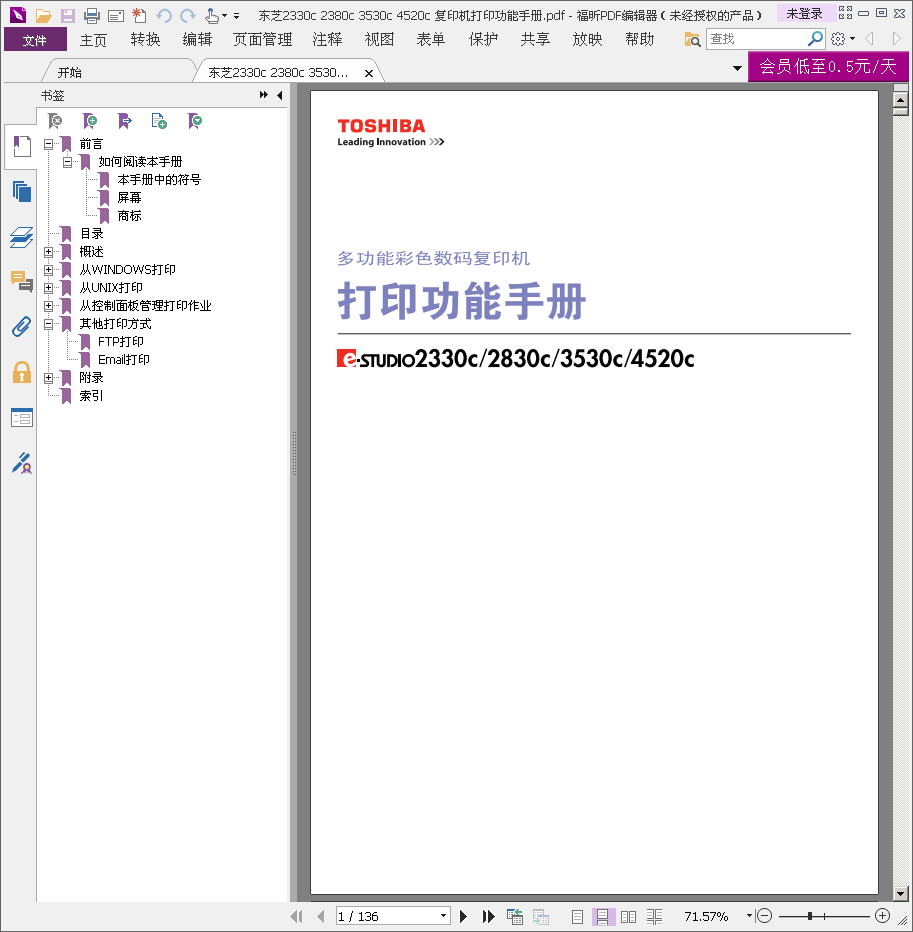Click the vertical scrollbar down arrow
The height and width of the screenshot is (932, 913).
click(901, 893)
